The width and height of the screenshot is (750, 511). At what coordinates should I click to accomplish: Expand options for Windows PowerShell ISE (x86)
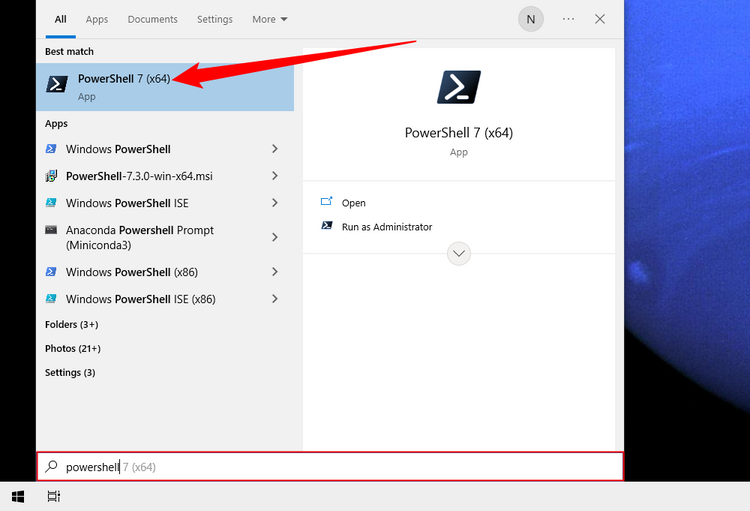[275, 299]
